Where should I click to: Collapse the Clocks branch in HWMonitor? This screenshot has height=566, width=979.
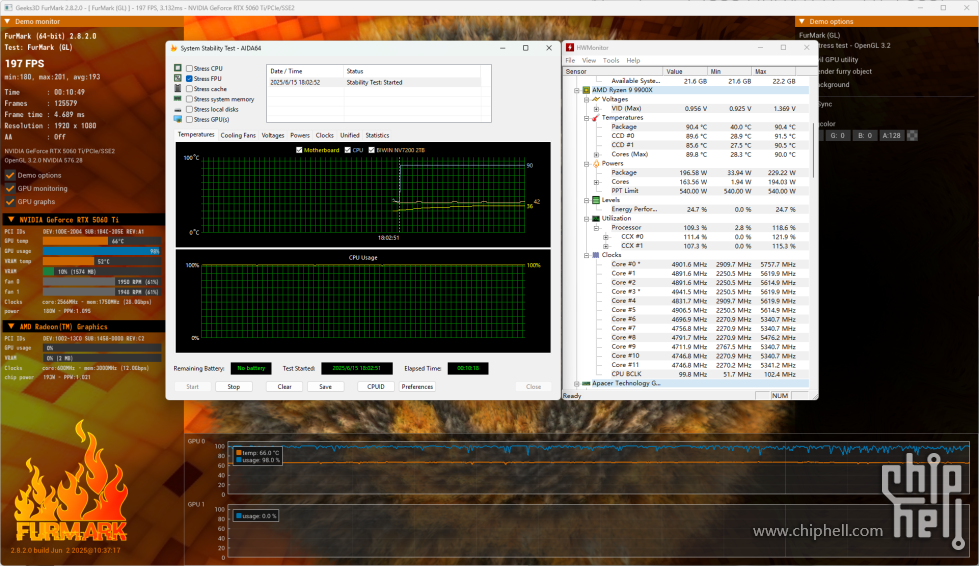586,255
